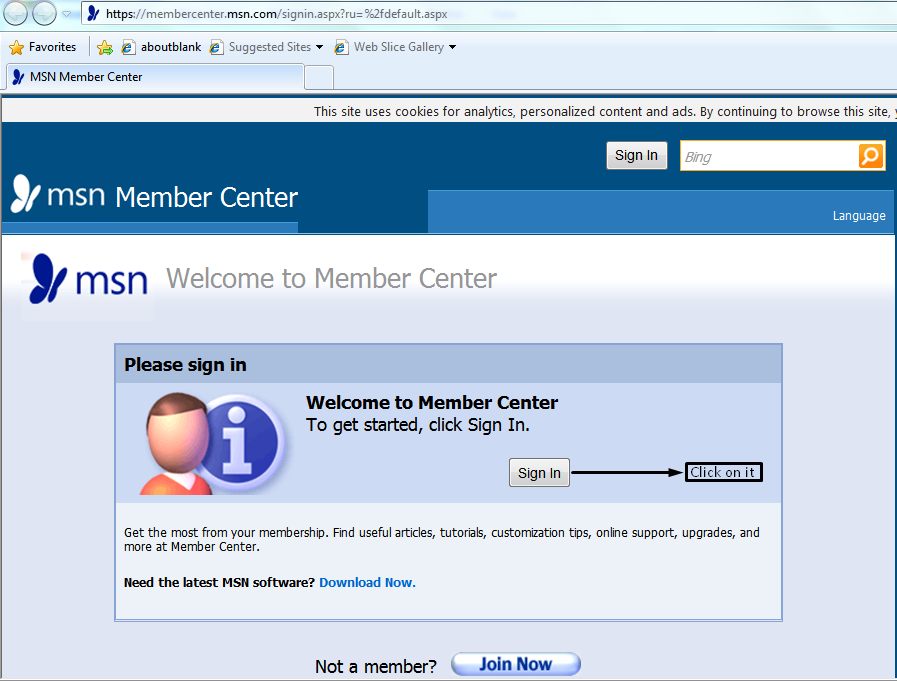Click the blue msn butterfly logo

point(88,279)
